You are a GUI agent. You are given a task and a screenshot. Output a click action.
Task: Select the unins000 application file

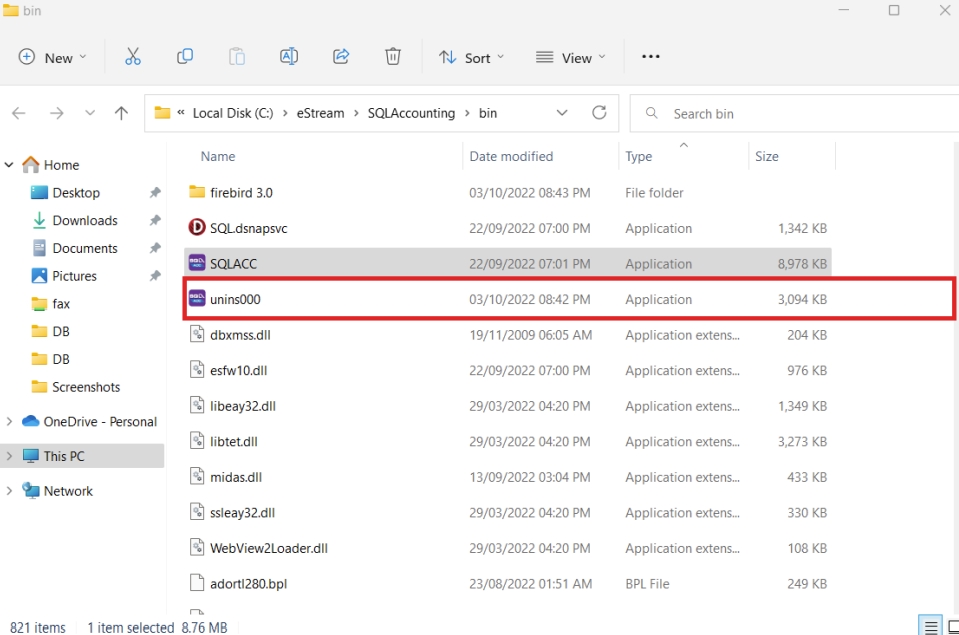235,299
